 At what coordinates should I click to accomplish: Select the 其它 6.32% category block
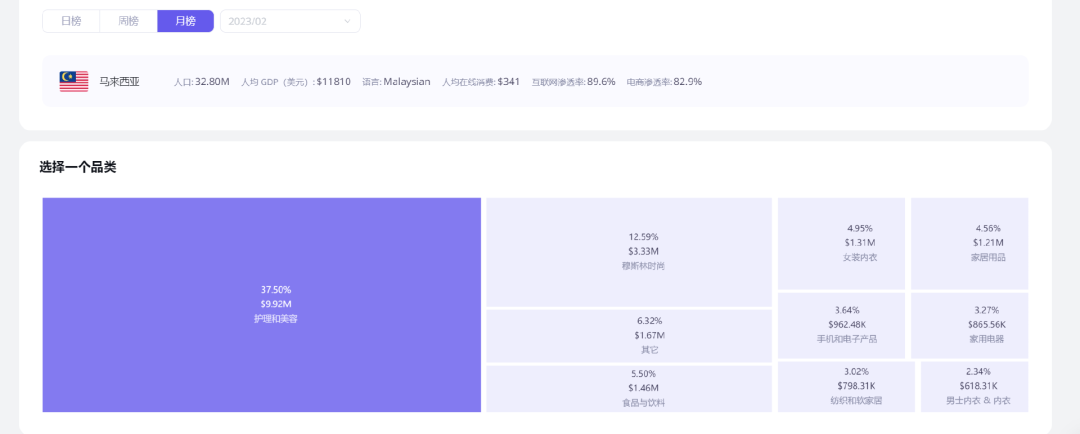pos(629,336)
